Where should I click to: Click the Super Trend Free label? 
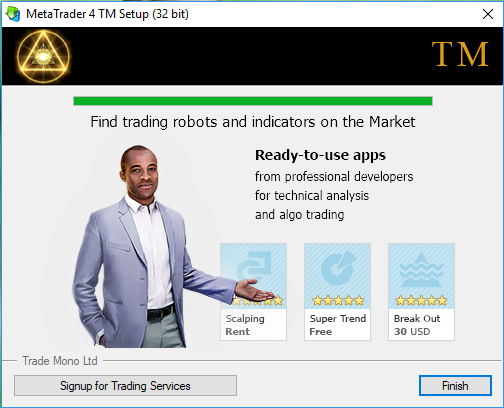(338, 325)
